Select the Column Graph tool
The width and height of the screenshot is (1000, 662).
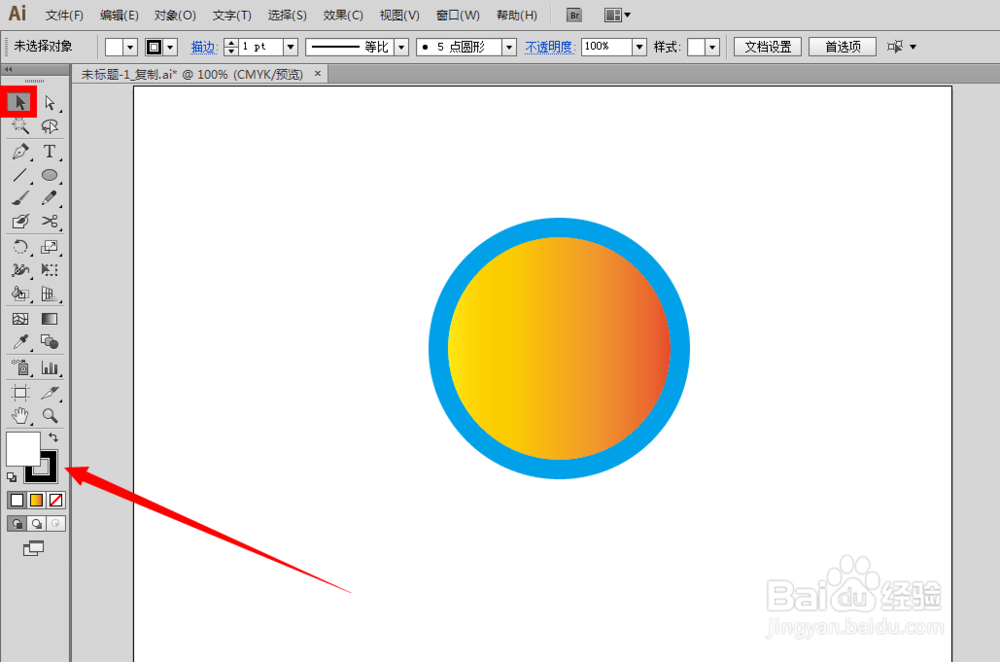tap(50, 367)
